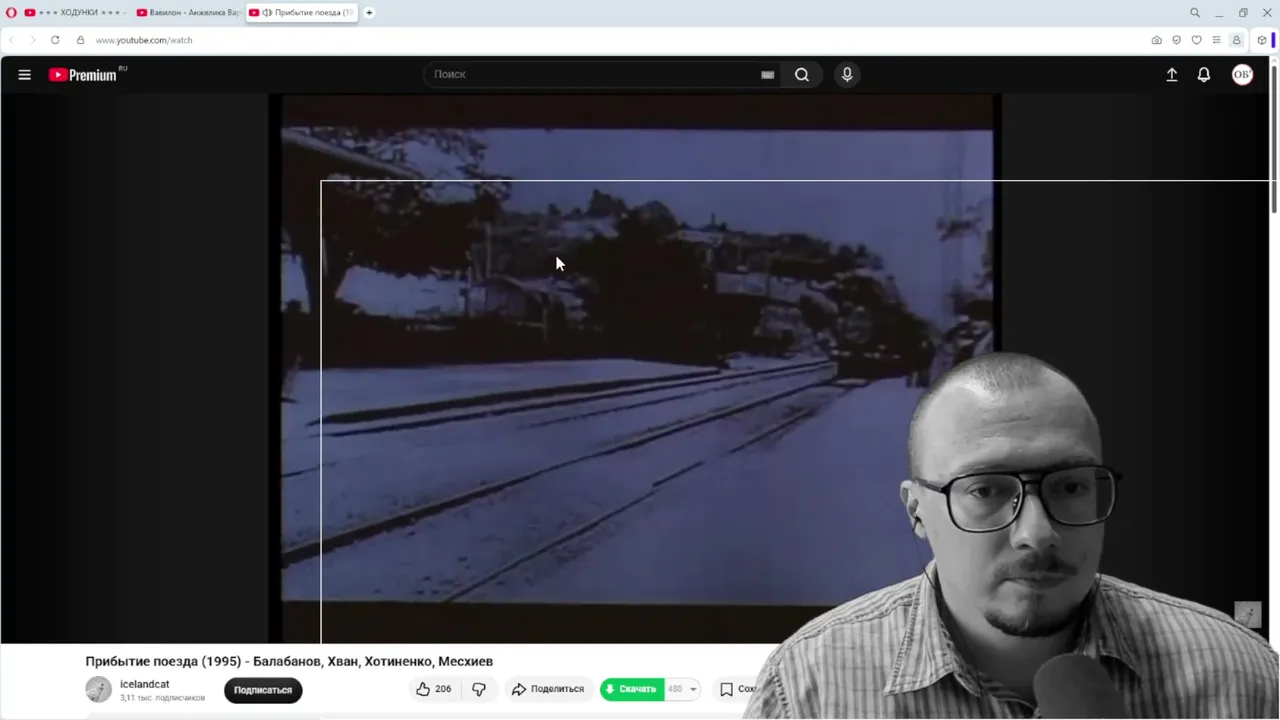Open YouTube notifications bell
The image size is (1280, 720).
coord(1204,75)
